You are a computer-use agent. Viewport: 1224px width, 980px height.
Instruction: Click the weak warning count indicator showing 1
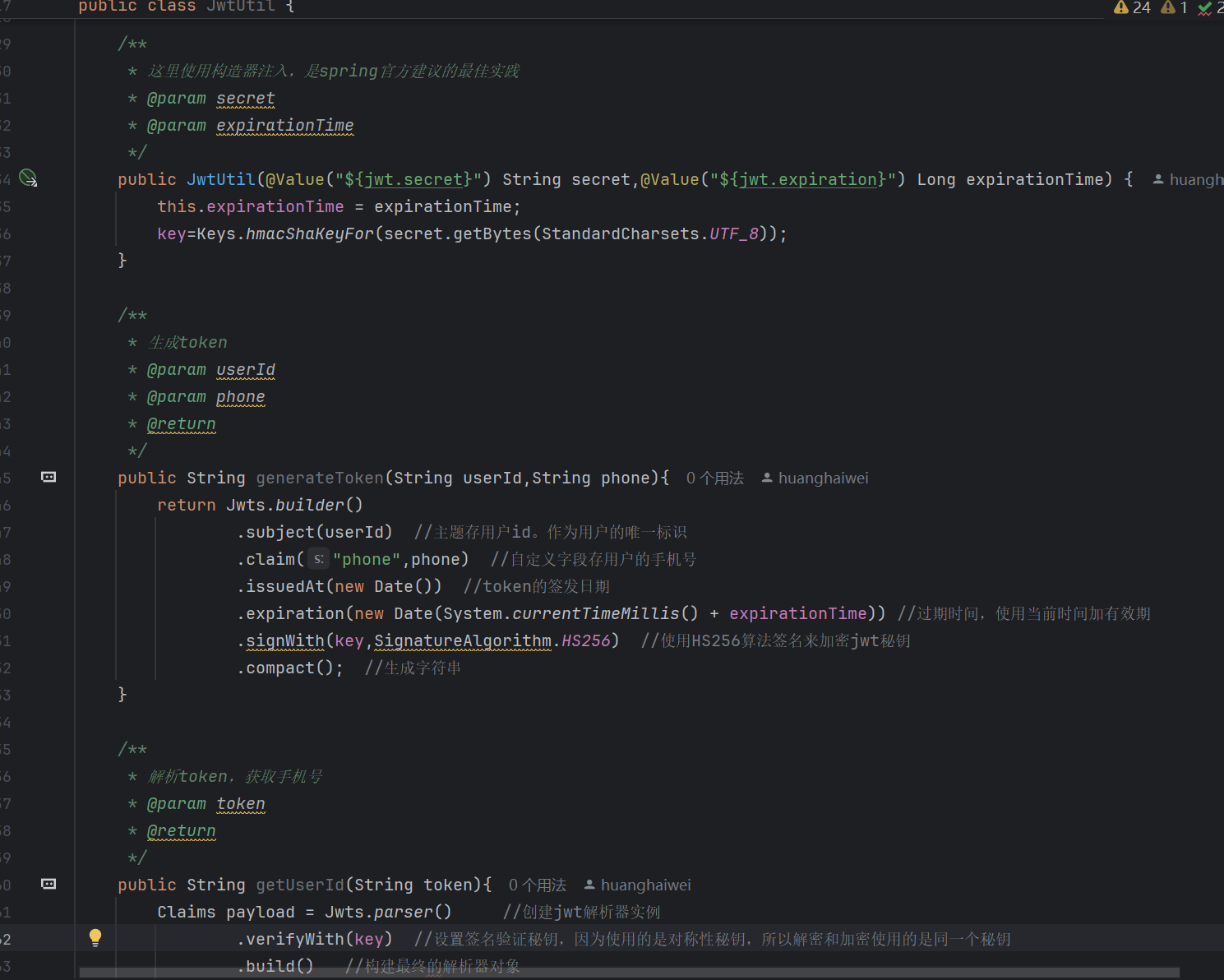tap(1174, 7)
